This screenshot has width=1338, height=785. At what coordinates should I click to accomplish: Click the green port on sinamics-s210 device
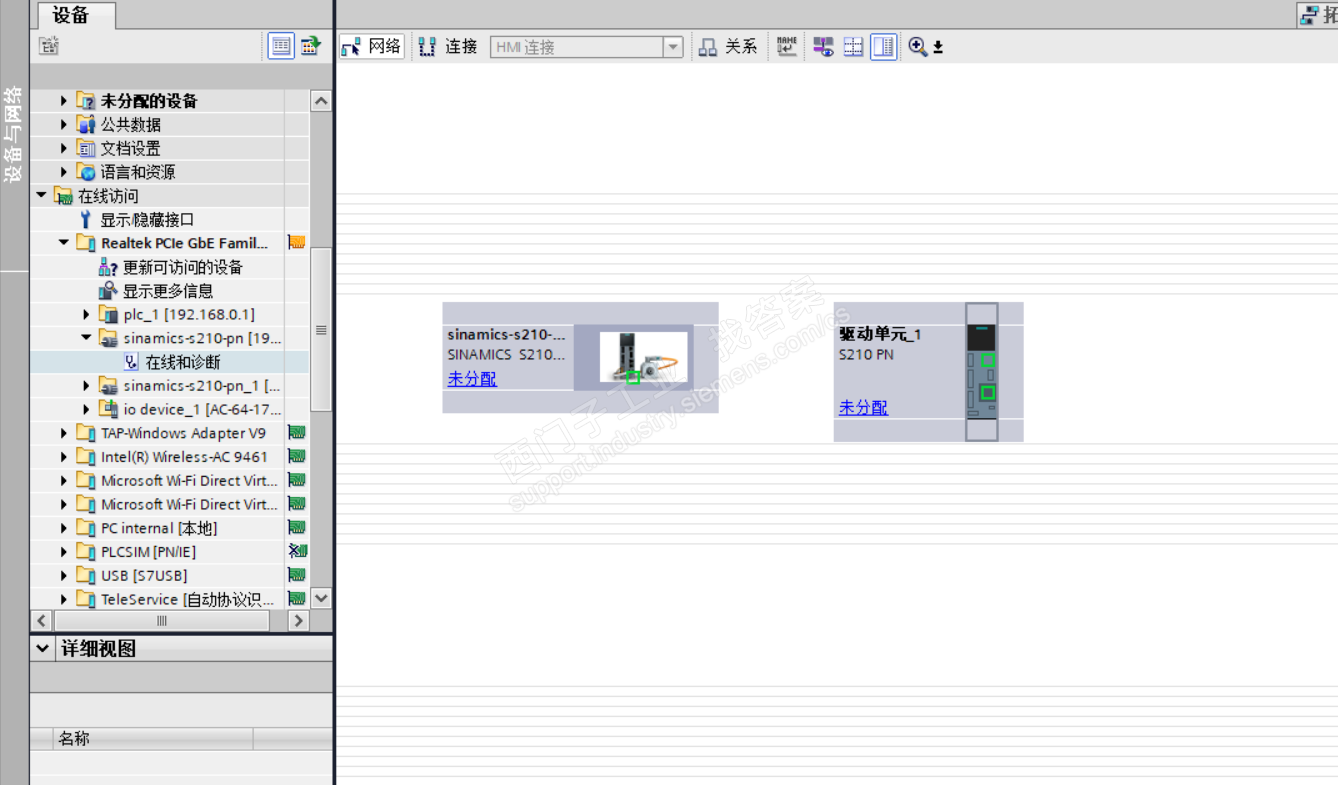(632, 377)
